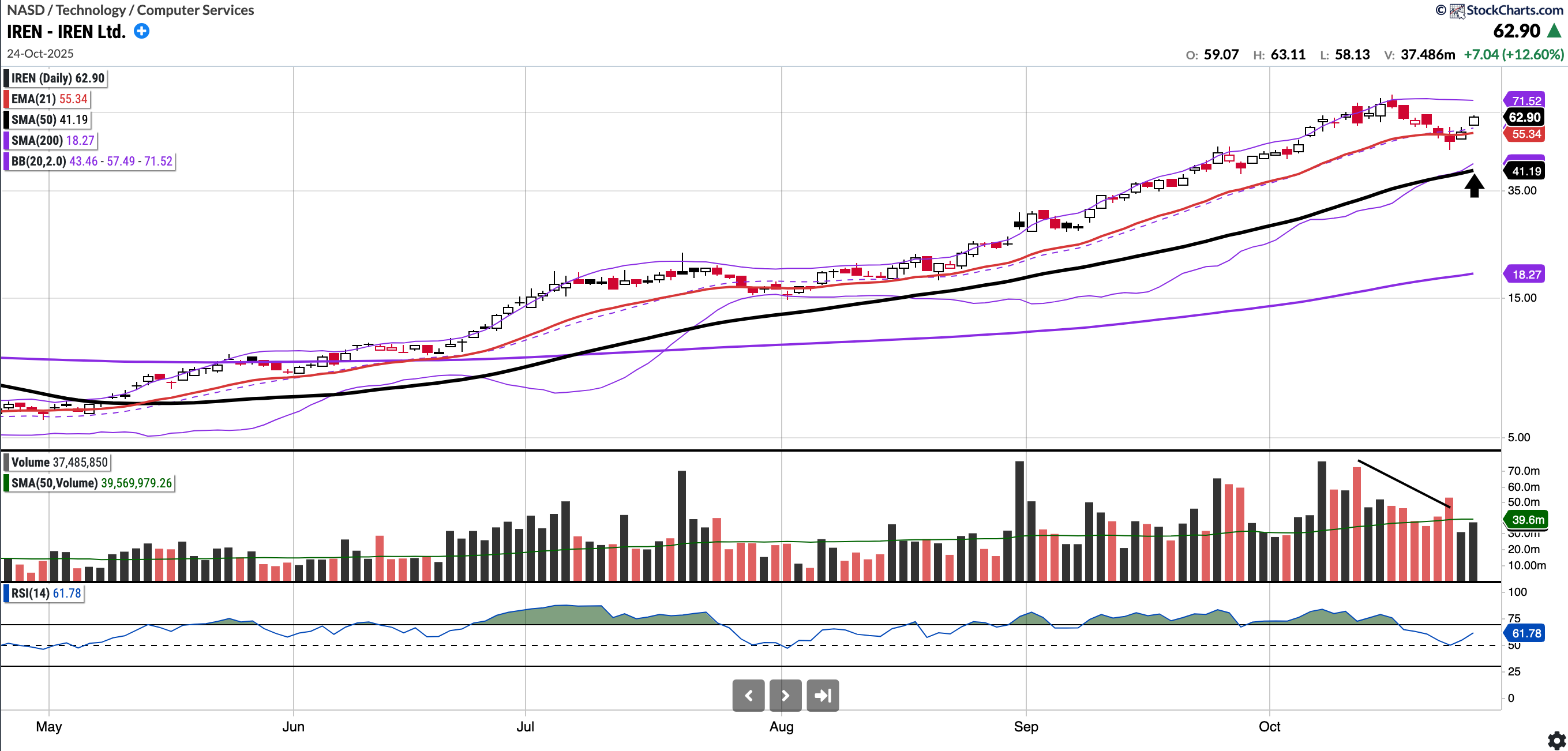Click the 61.78 RSI value tag
1568x751 pixels.
[x=1526, y=633]
